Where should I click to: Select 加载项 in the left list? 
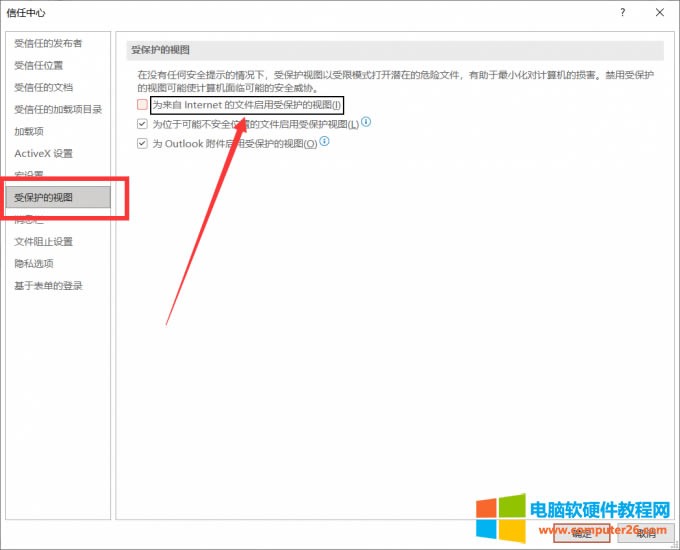tap(29, 131)
